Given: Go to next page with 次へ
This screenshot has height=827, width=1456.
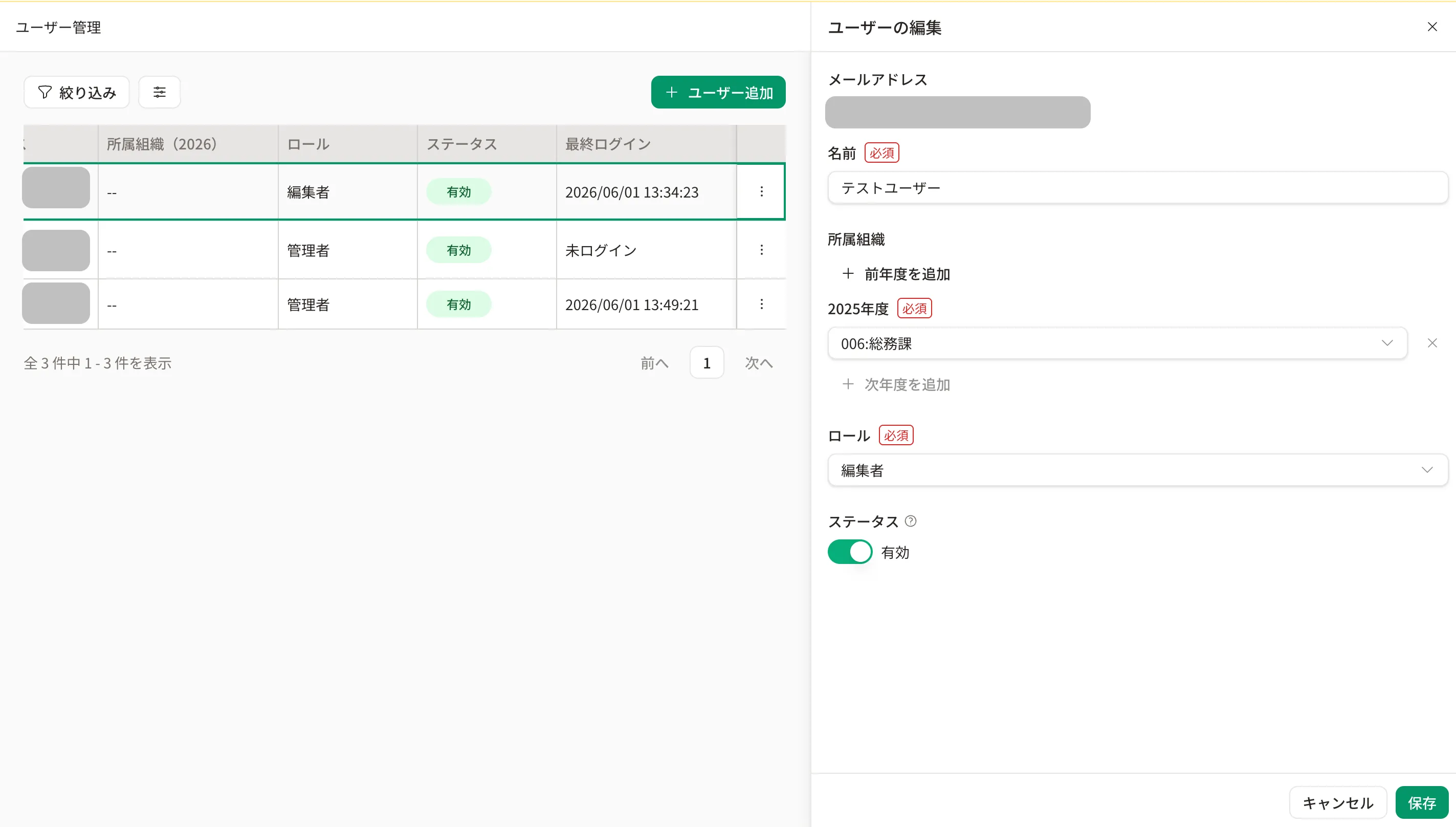Looking at the screenshot, I should click(759, 362).
